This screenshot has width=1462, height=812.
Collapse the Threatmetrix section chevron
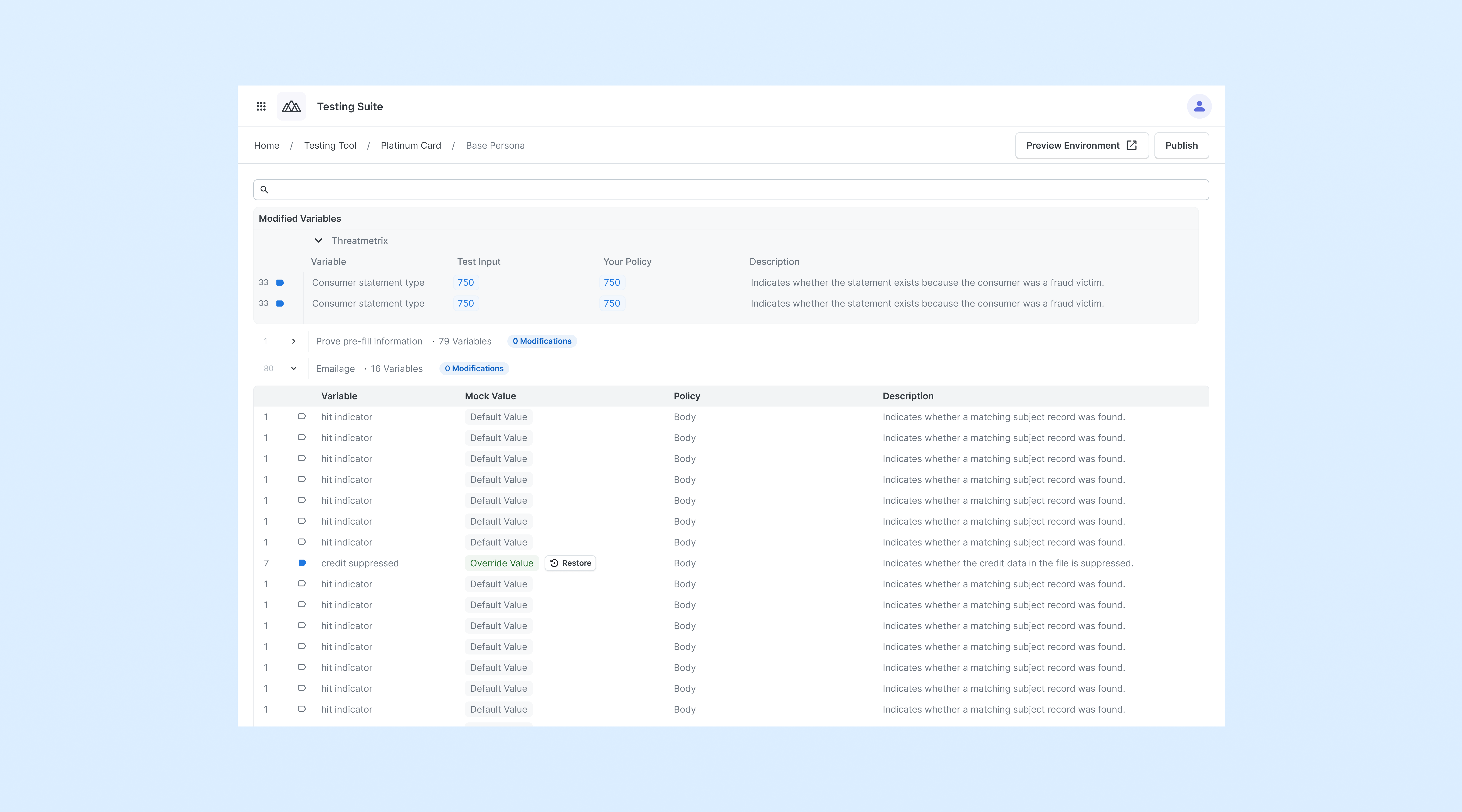tap(318, 241)
